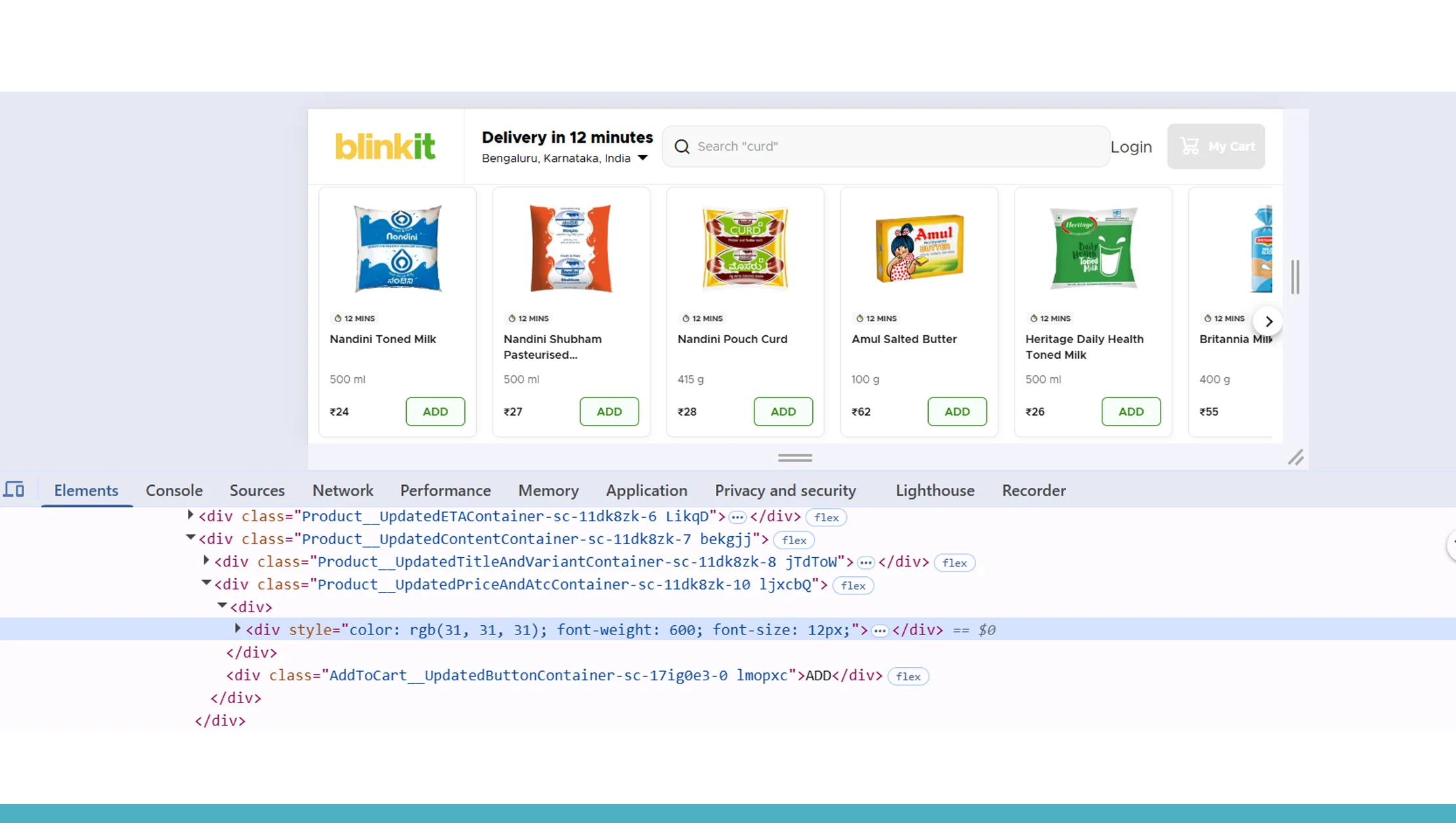Open the Lighthouse tab
Image resolution: width=1456 pixels, height=823 pixels.
tap(935, 490)
